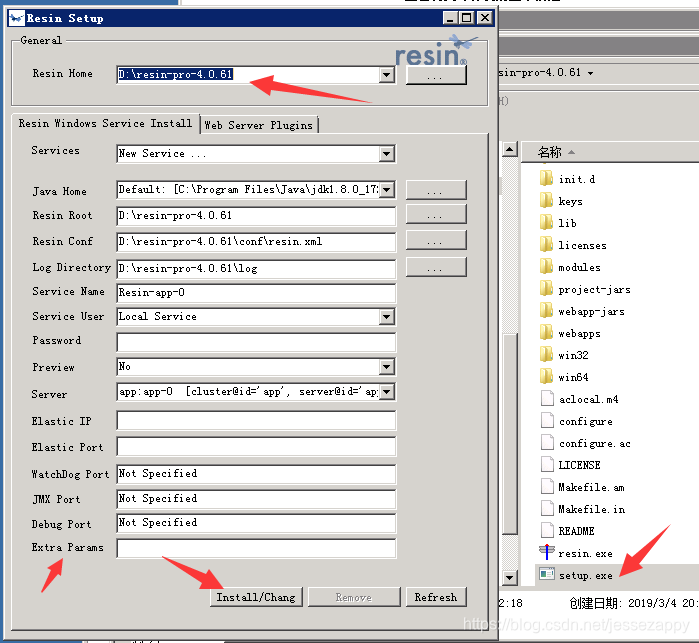The image size is (699, 643).
Task: Click Explorer scrollbar up arrow
Action: point(510,149)
